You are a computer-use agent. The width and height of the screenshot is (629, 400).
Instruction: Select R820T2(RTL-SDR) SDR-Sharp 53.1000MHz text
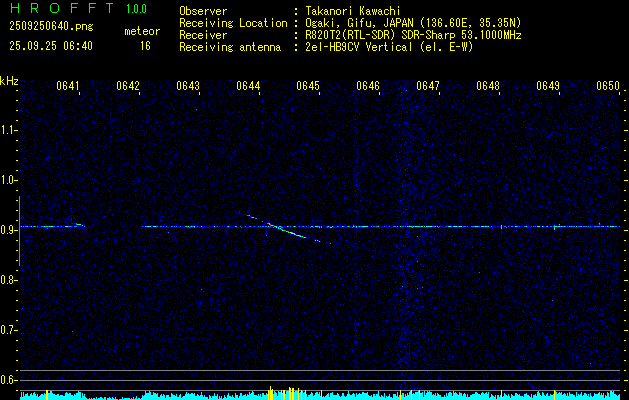pos(413,35)
